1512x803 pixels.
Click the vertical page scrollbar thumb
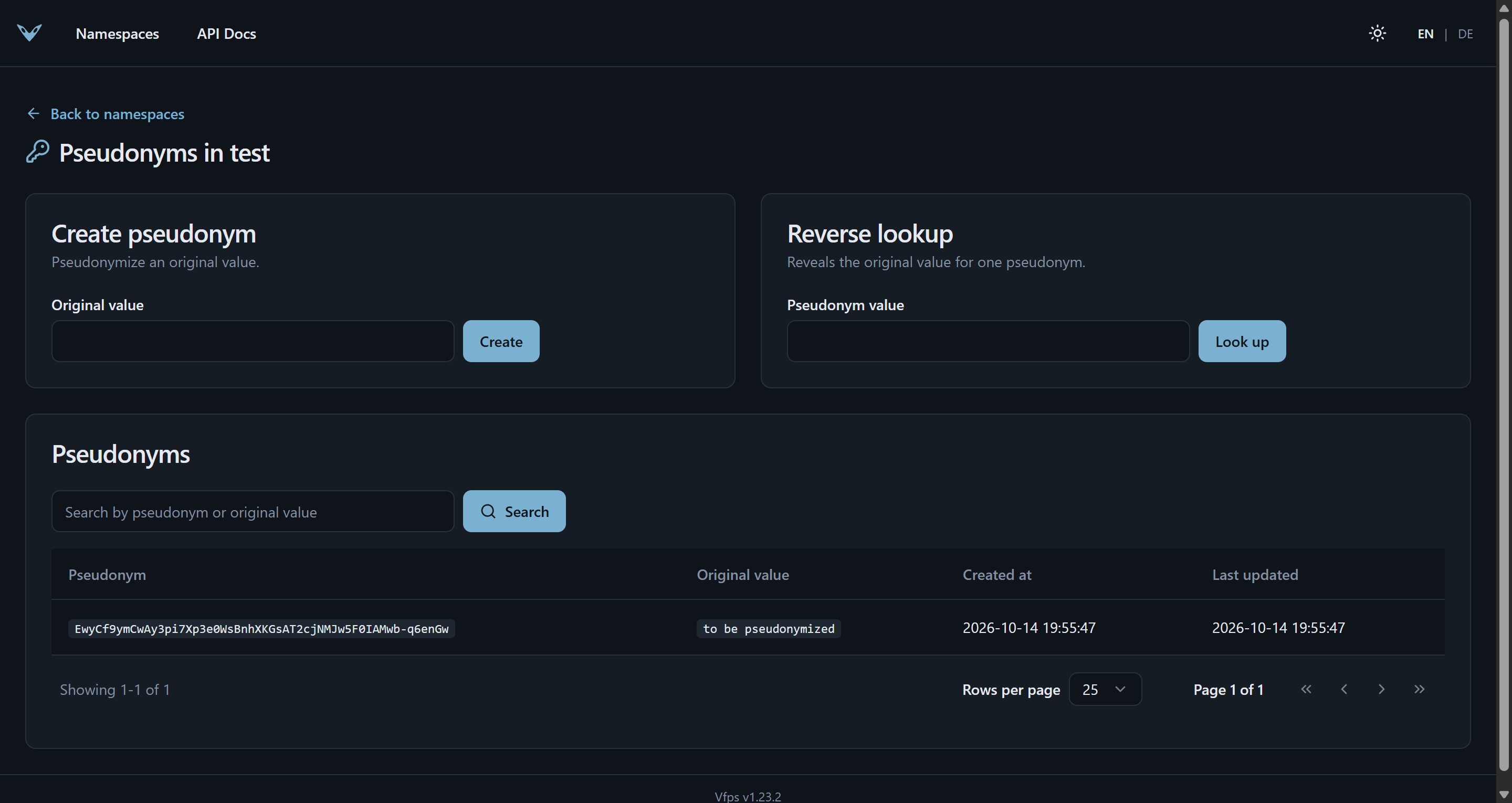[x=1504, y=395]
